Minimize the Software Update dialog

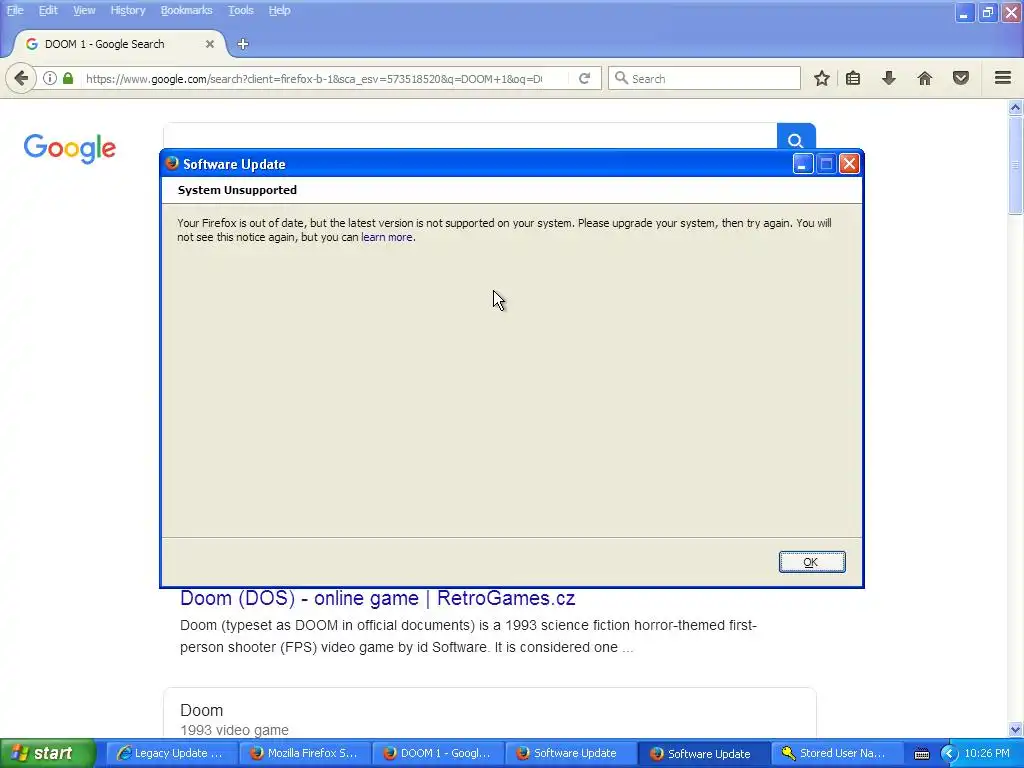(803, 164)
